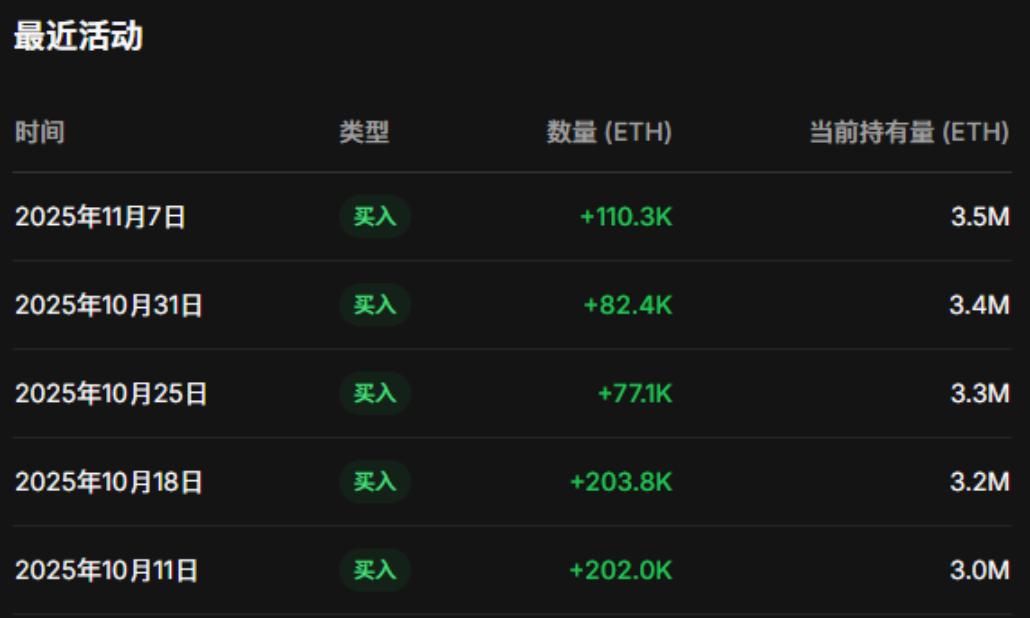This screenshot has width=1030, height=618.
Task: Click the 3.5M holdings value
Action: coord(979,217)
